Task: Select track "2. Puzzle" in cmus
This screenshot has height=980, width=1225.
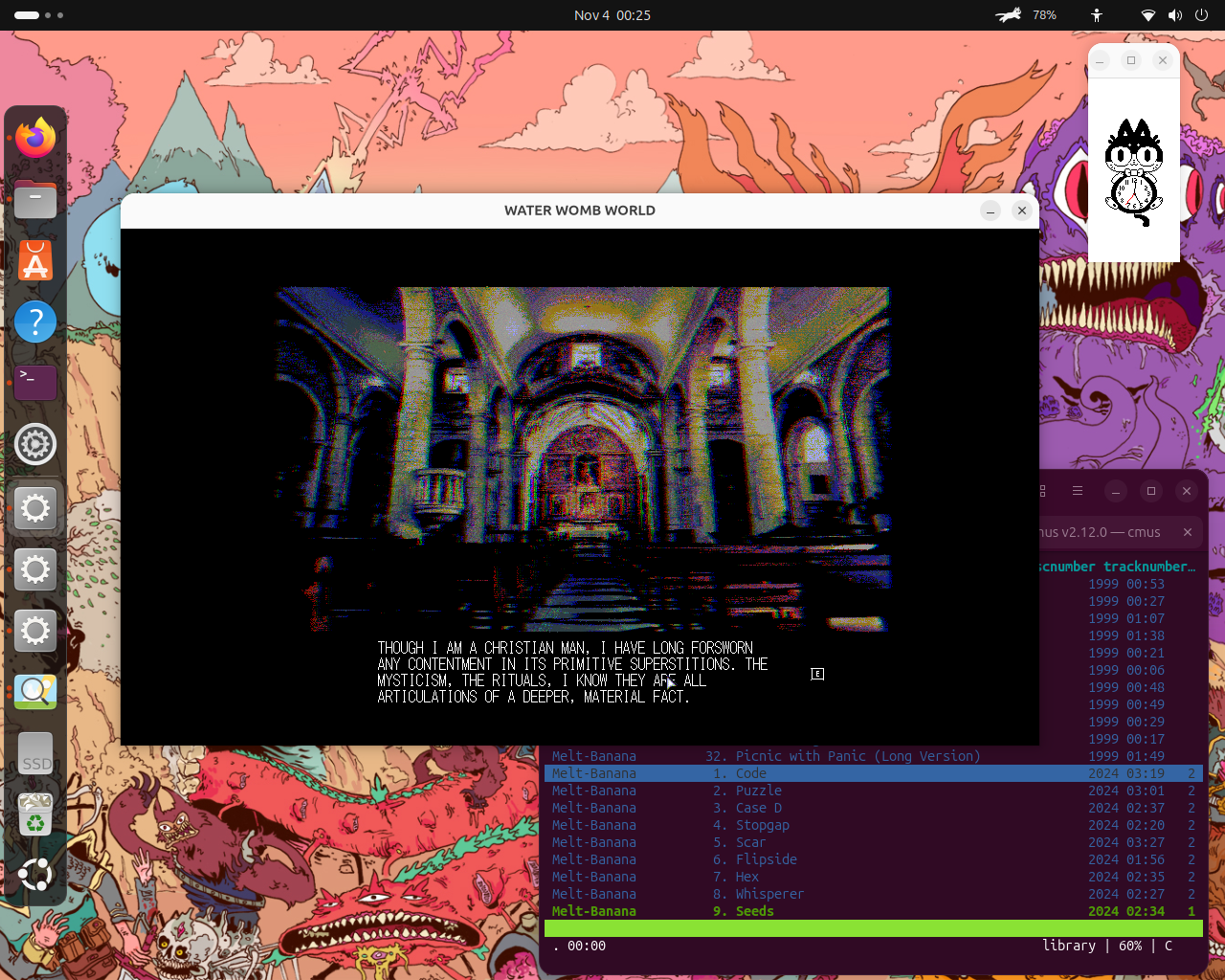Action: (873, 791)
